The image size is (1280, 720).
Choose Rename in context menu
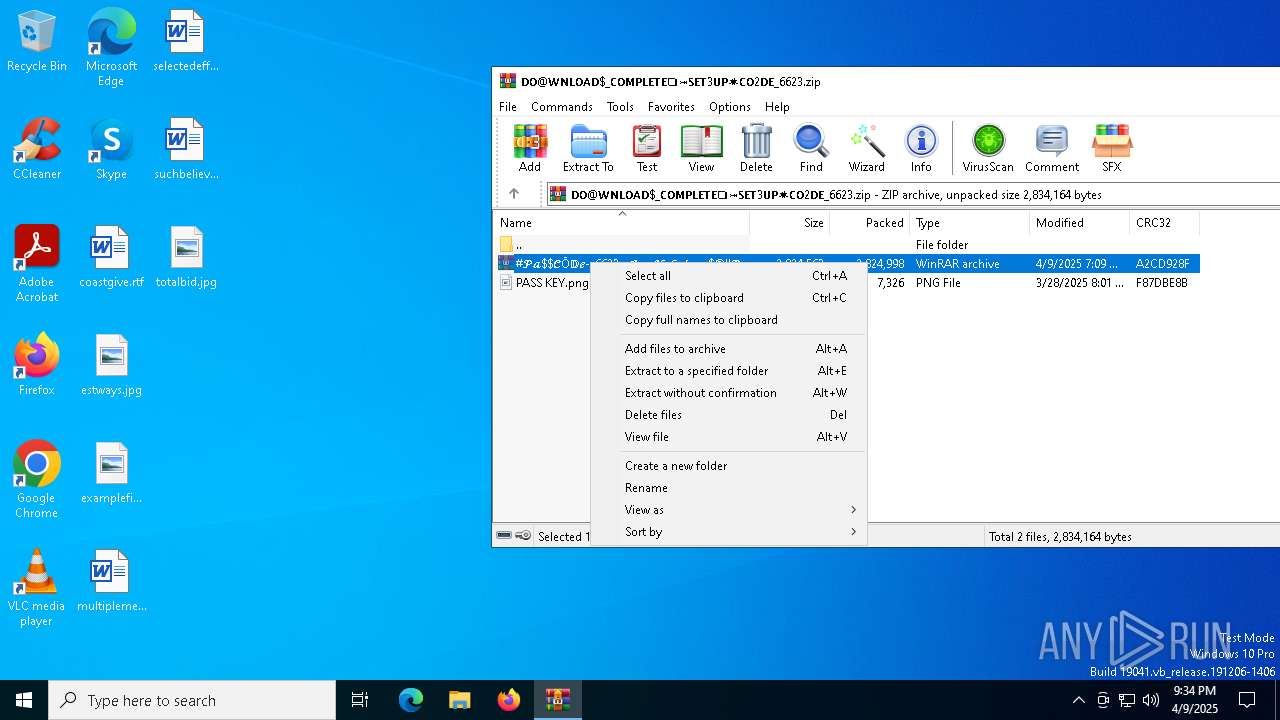[x=729, y=488]
